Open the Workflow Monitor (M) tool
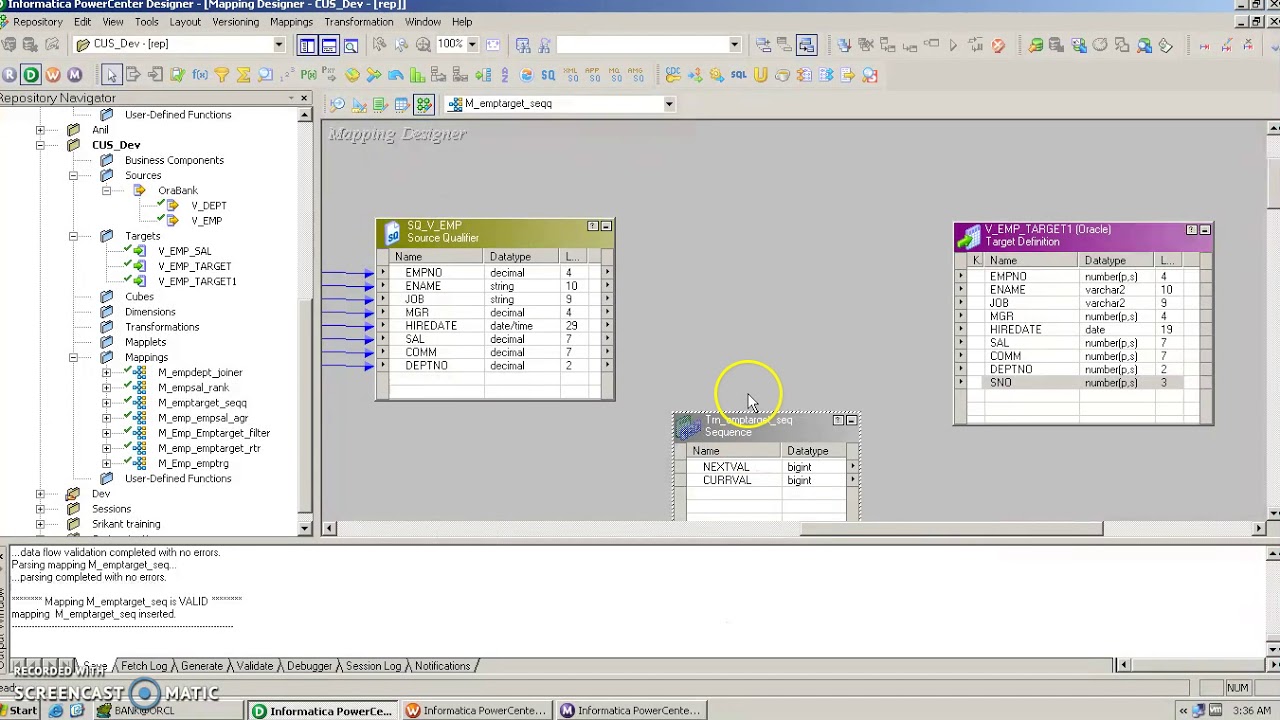 pyautogui.click(x=74, y=75)
